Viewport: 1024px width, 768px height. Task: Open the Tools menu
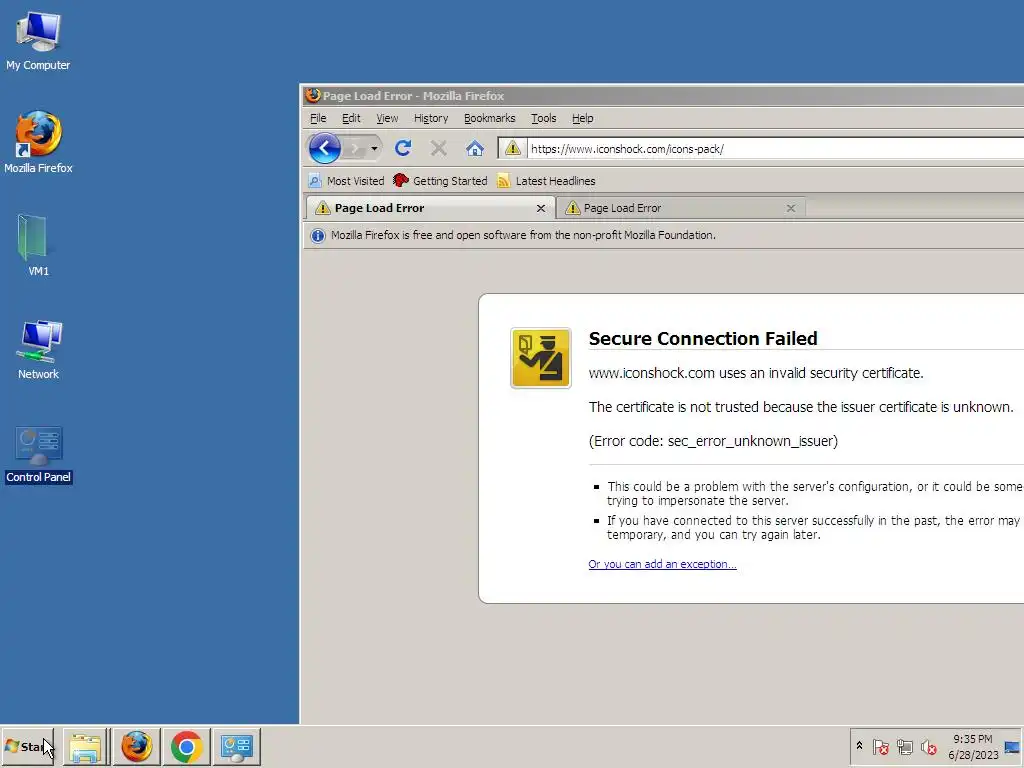click(x=543, y=118)
